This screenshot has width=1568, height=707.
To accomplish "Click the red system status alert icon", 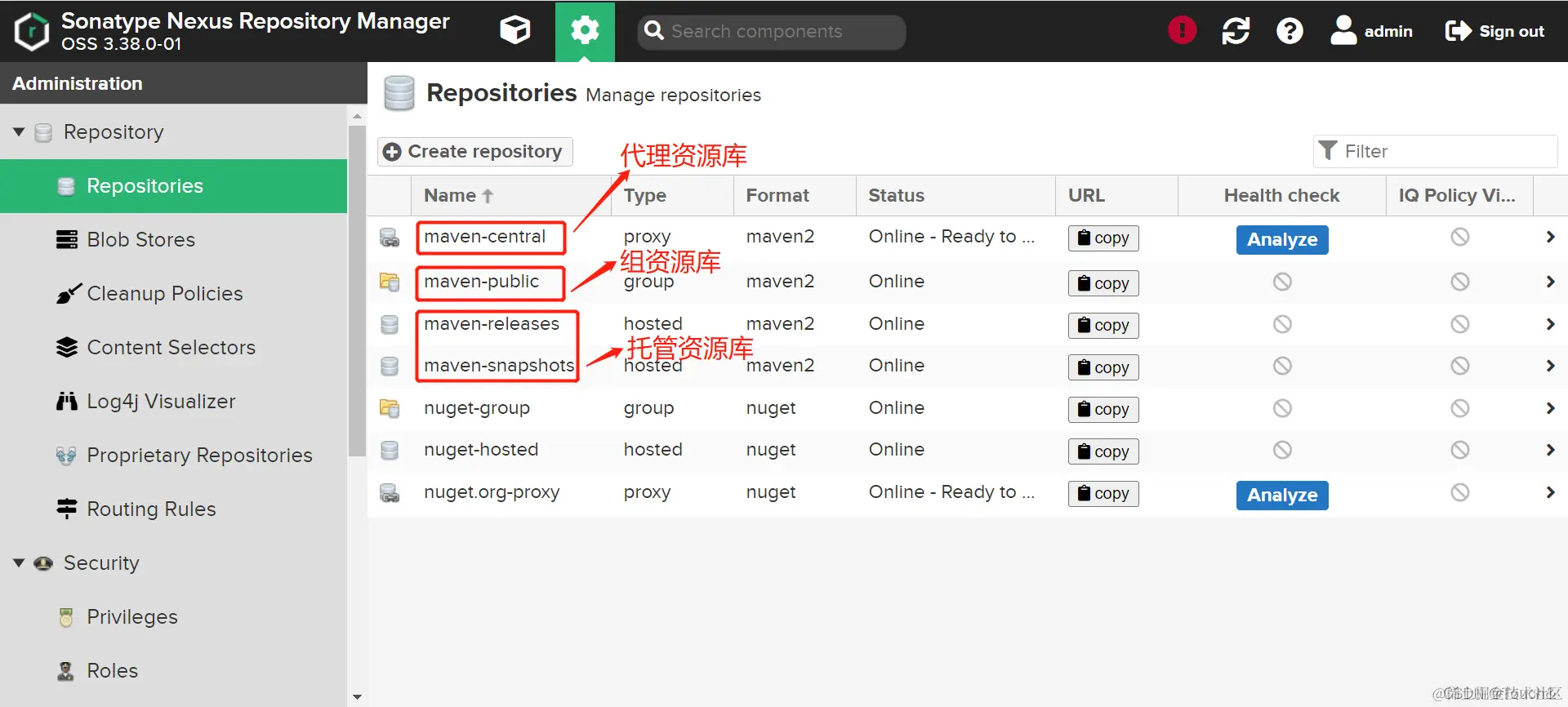I will click(x=1182, y=31).
